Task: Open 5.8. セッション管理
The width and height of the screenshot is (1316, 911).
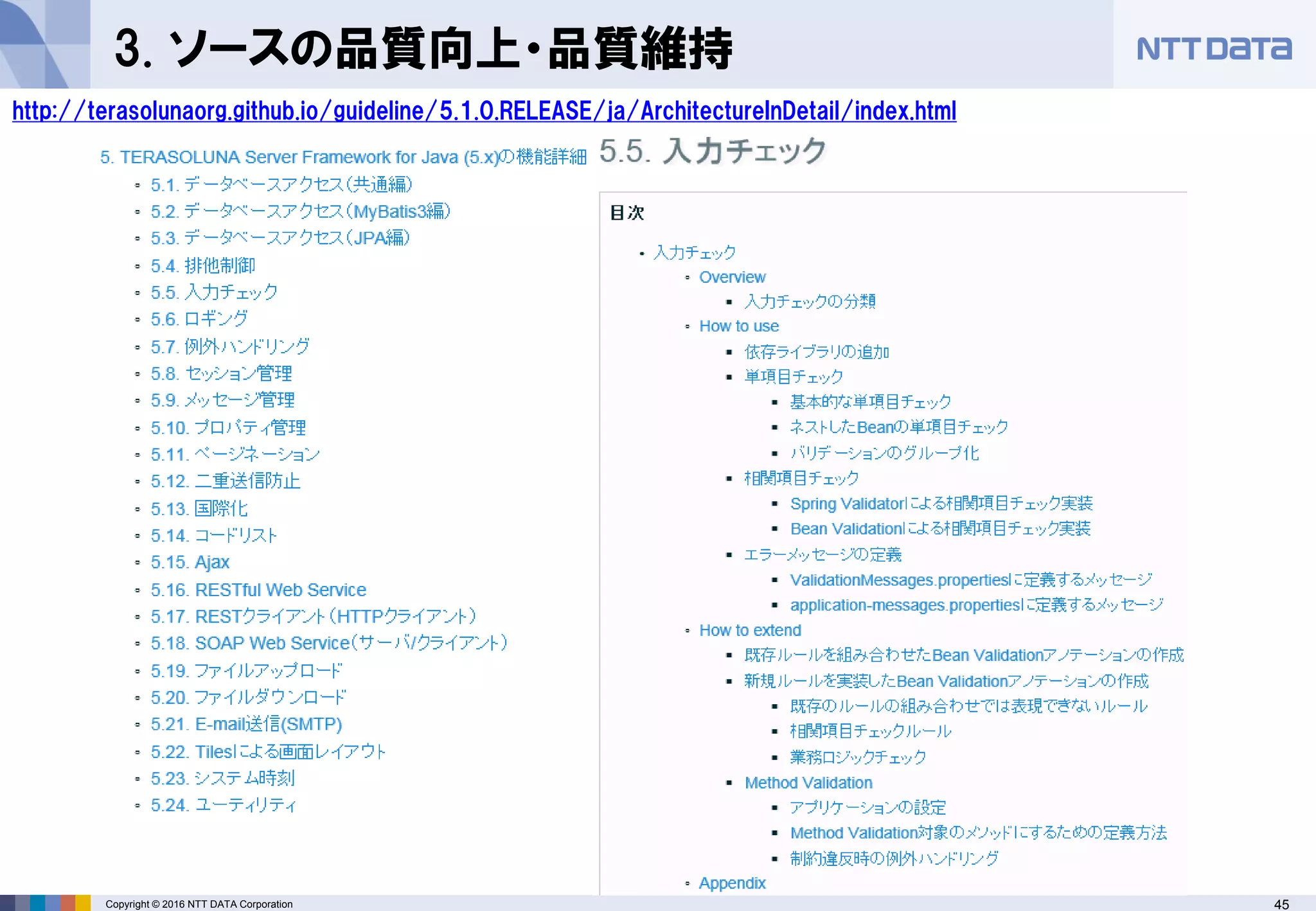Action: tap(221, 373)
